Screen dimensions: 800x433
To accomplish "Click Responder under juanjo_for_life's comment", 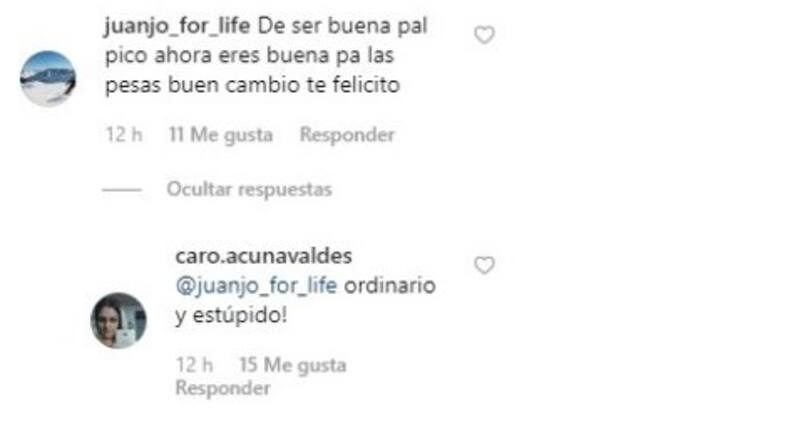I will (347, 135).
